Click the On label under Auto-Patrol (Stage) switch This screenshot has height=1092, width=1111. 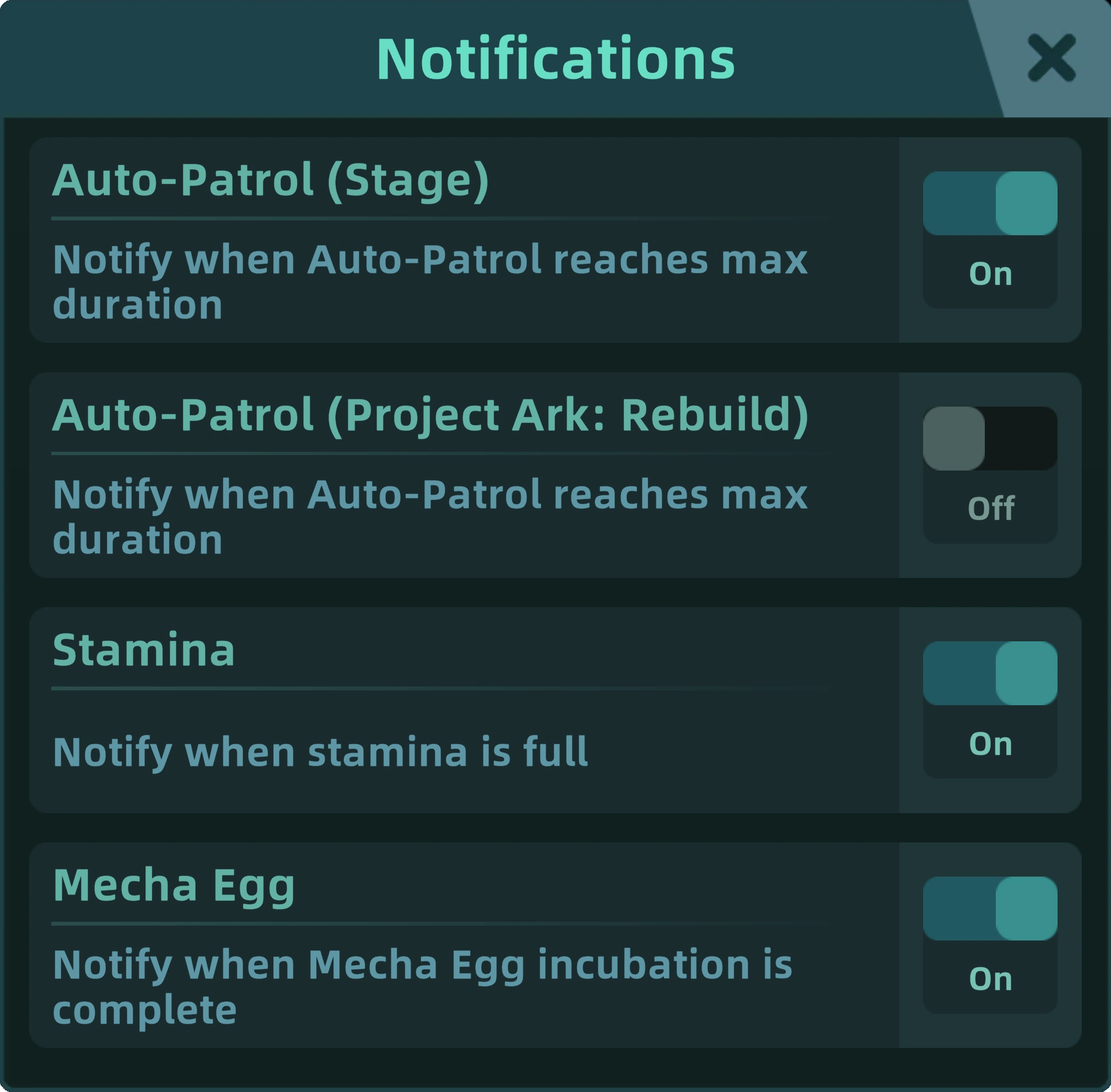(990, 274)
